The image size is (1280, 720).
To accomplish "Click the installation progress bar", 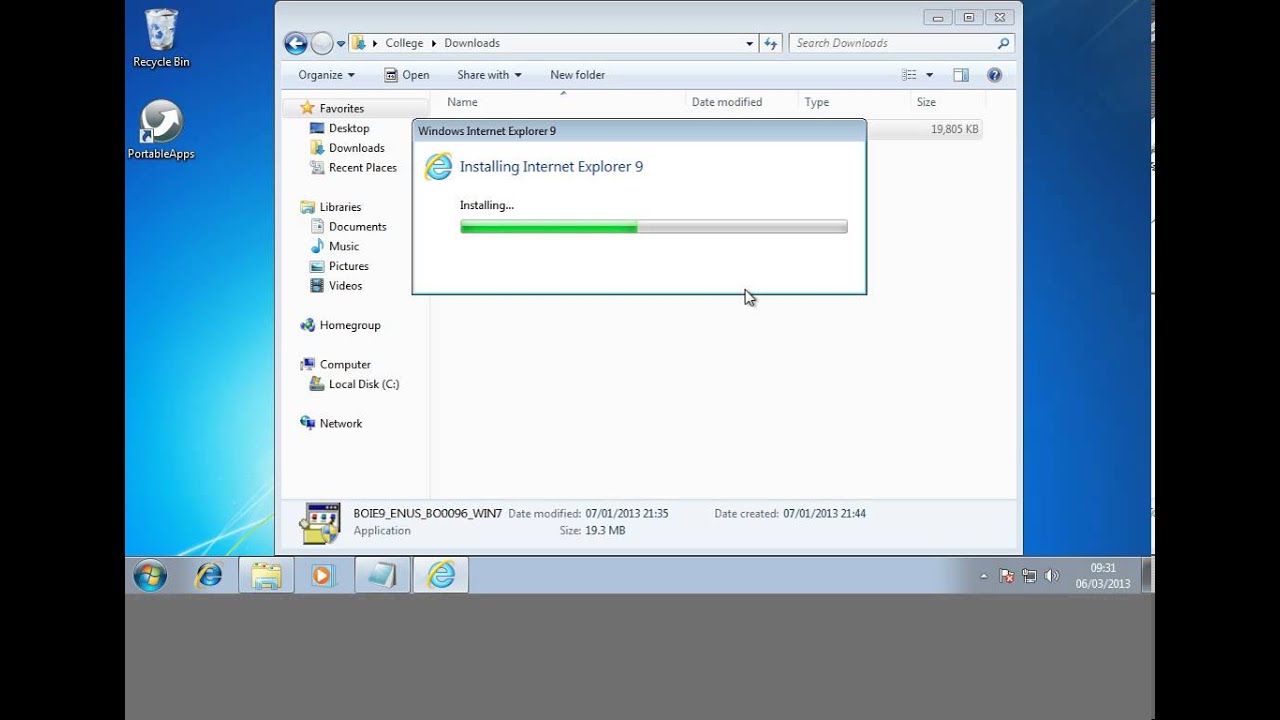I will click(x=654, y=227).
